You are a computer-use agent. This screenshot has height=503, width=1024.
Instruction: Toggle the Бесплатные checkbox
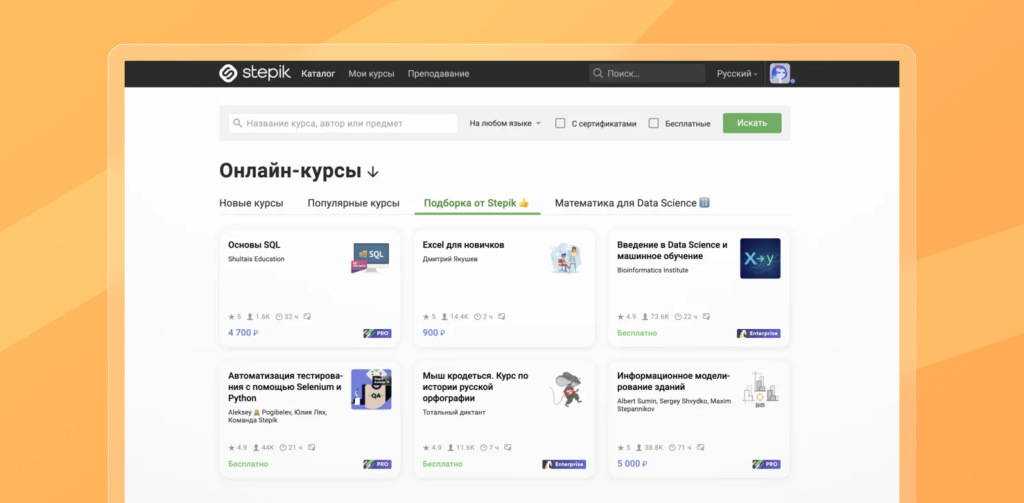[x=654, y=123]
